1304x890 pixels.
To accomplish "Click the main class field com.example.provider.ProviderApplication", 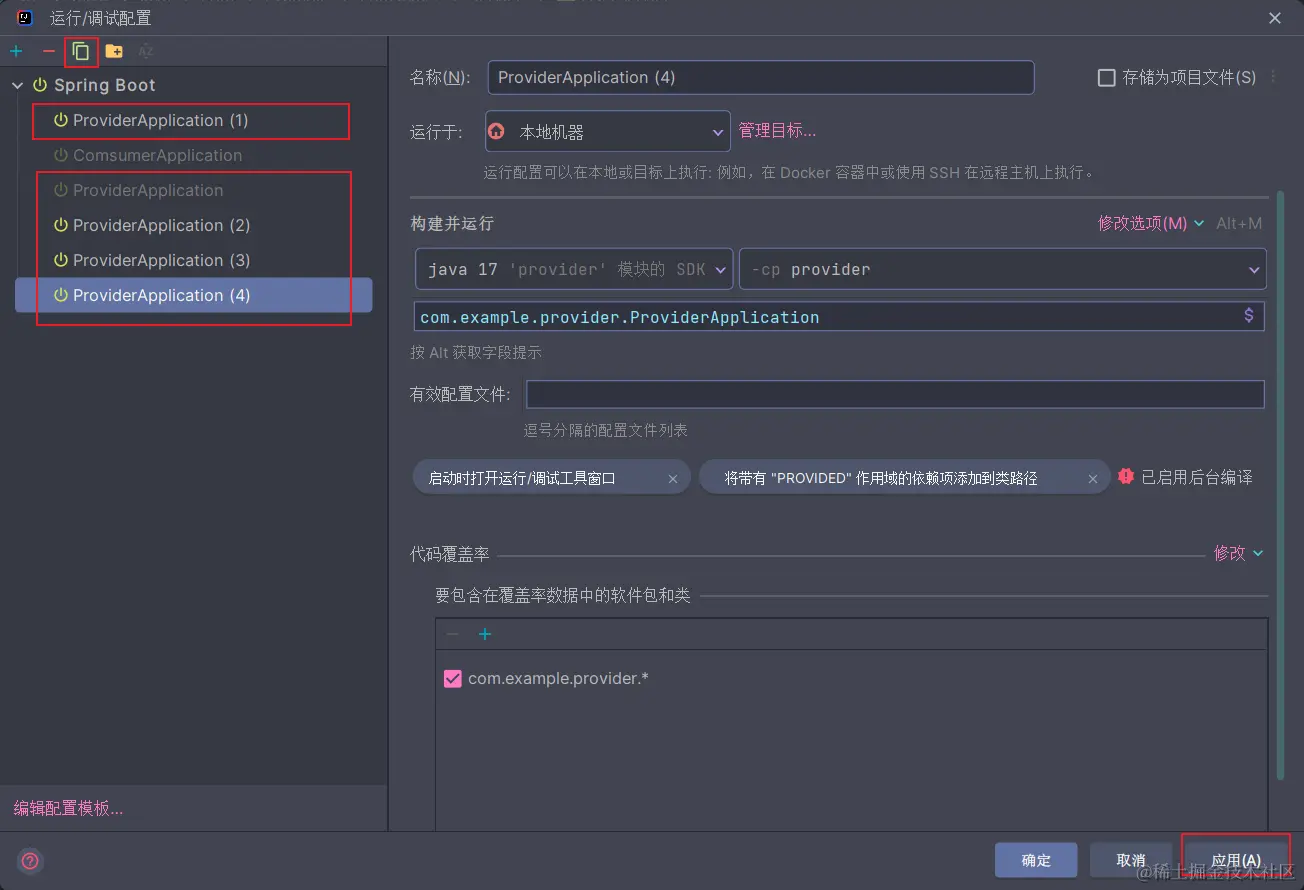I will click(840, 317).
